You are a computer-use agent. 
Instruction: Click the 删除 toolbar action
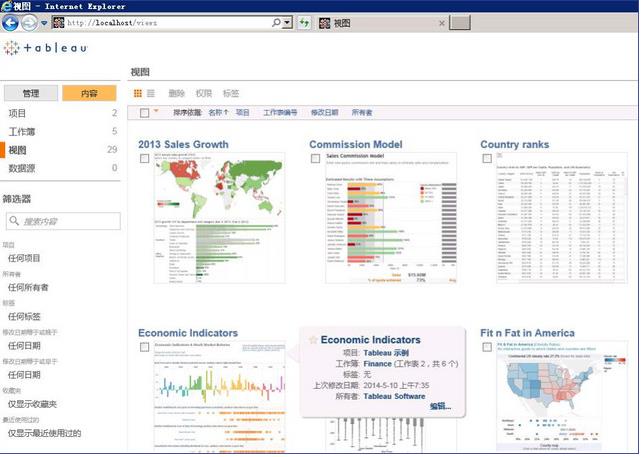tap(177, 93)
